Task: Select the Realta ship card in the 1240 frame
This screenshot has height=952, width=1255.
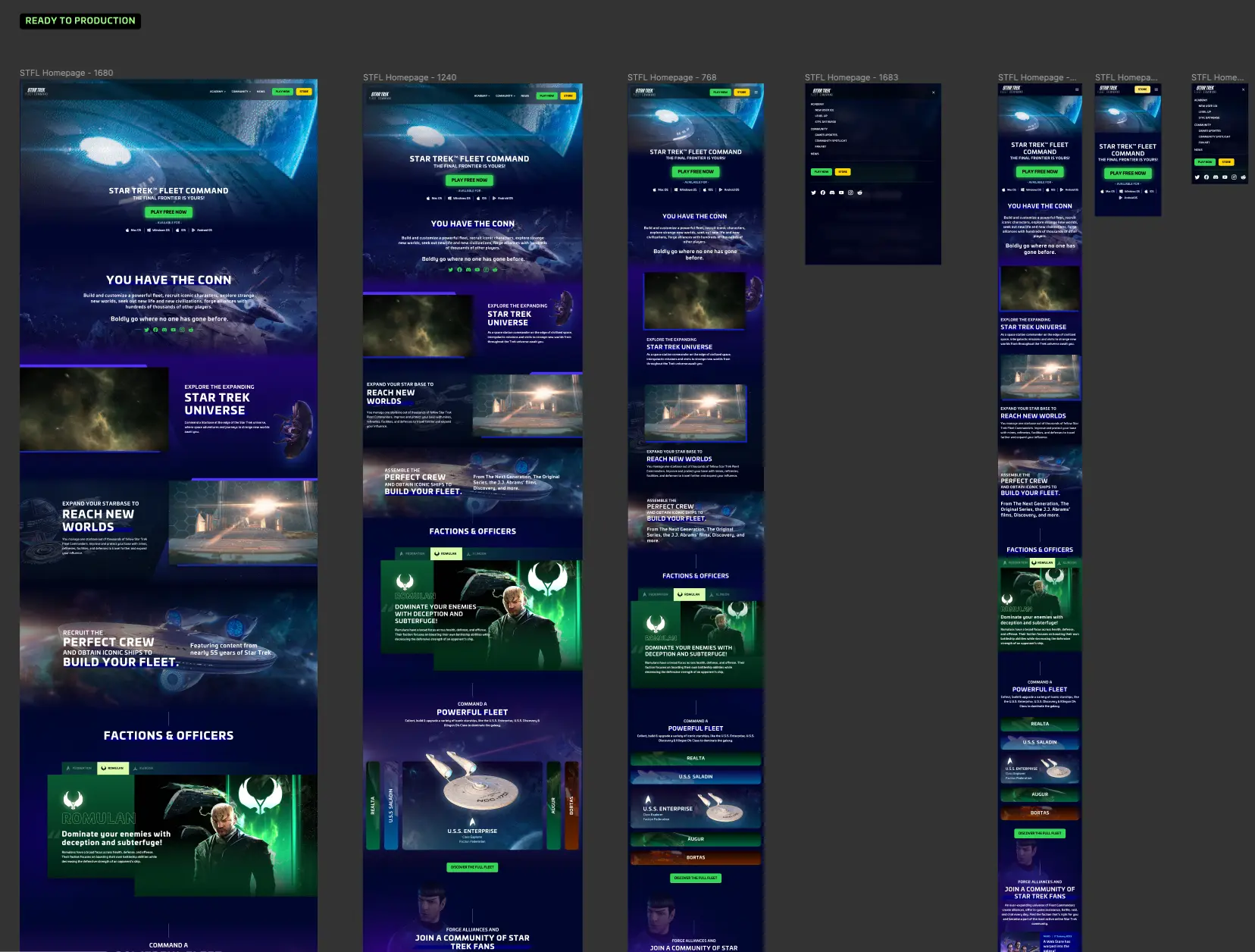Action: pyautogui.click(x=373, y=805)
